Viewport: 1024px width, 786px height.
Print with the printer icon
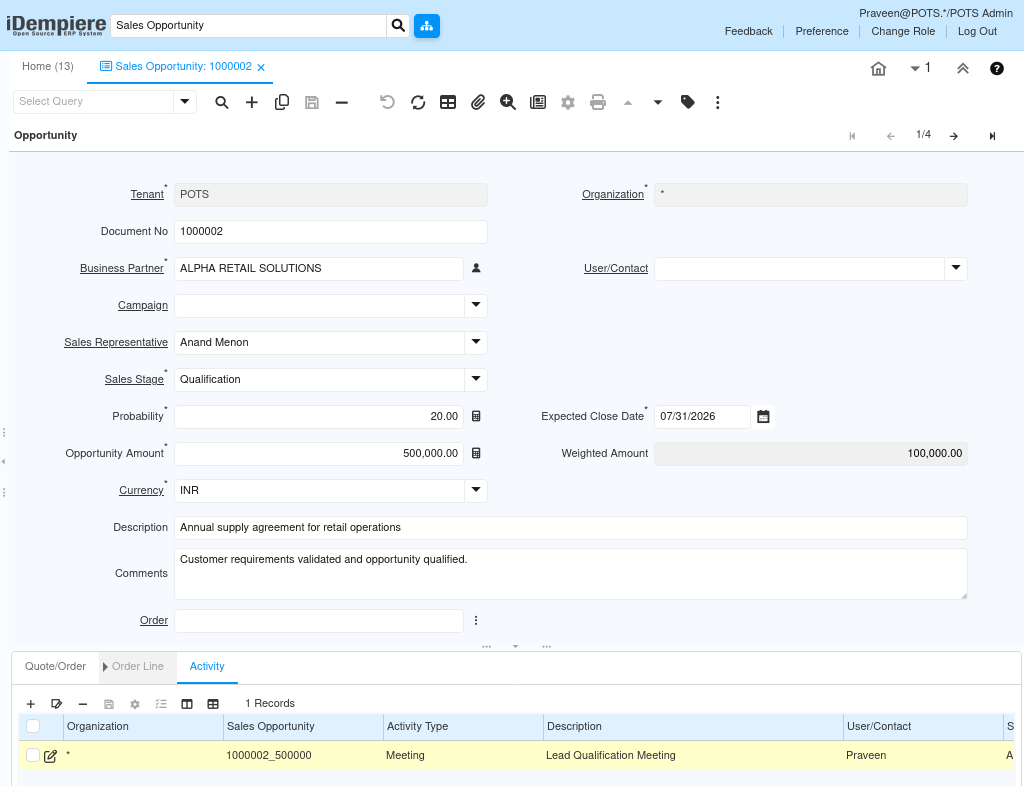[598, 102]
